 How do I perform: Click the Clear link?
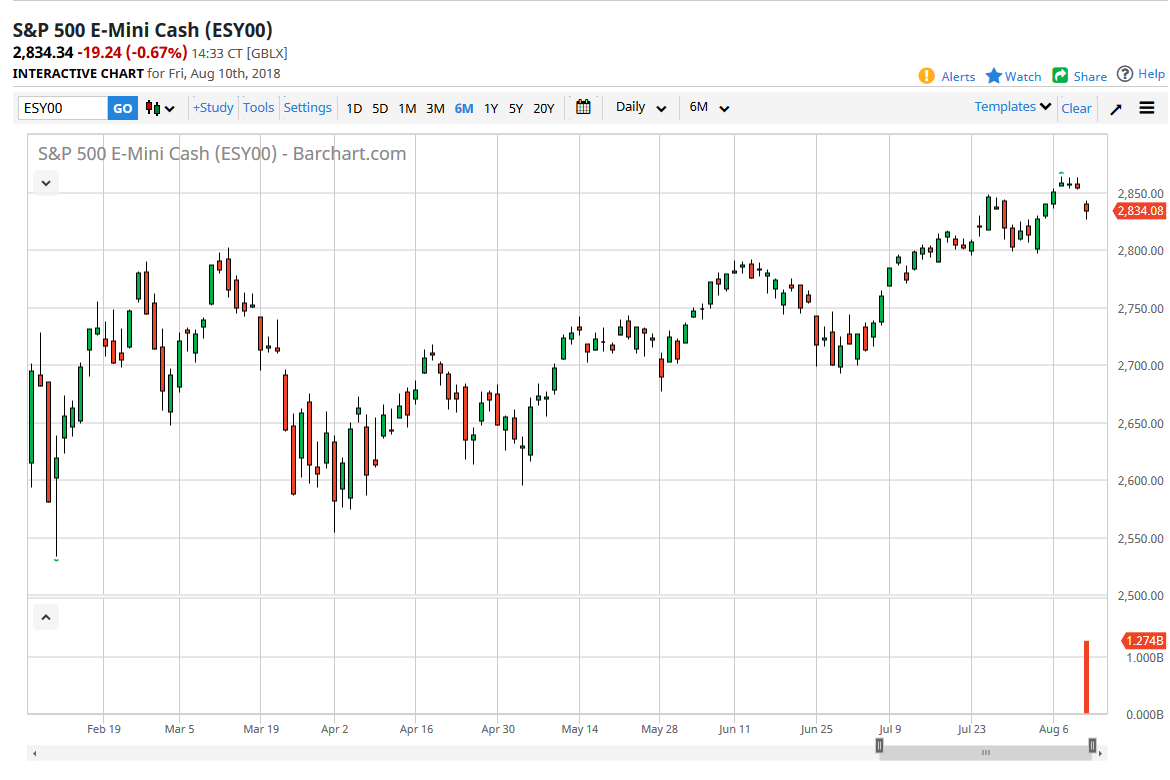coord(1076,108)
